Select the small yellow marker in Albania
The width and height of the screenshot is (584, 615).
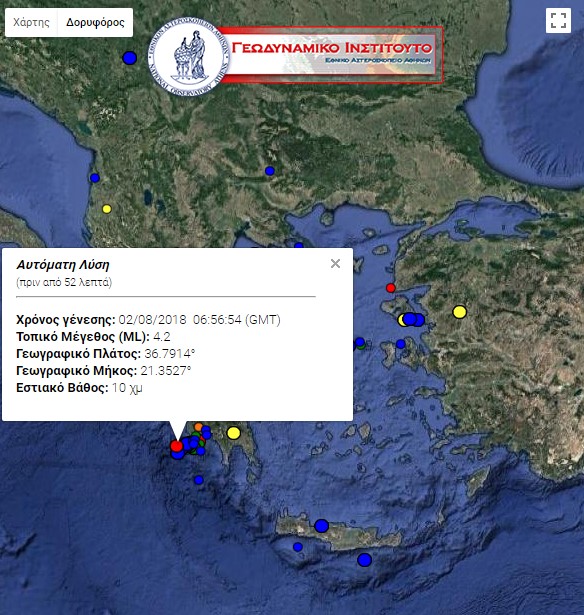coord(107,209)
